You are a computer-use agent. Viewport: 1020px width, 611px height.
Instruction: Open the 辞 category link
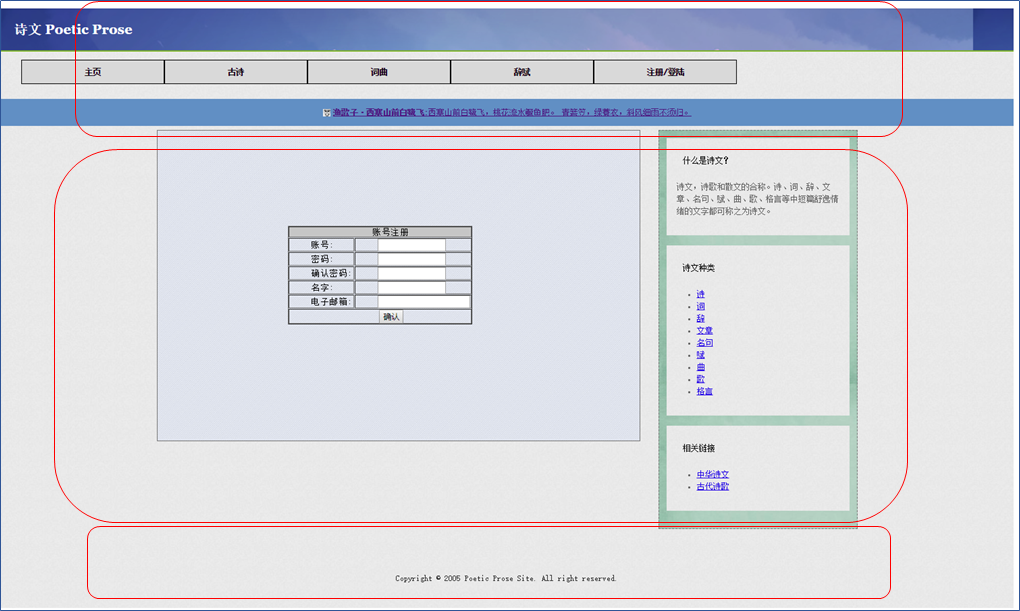pyautogui.click(x=701, y=319)
